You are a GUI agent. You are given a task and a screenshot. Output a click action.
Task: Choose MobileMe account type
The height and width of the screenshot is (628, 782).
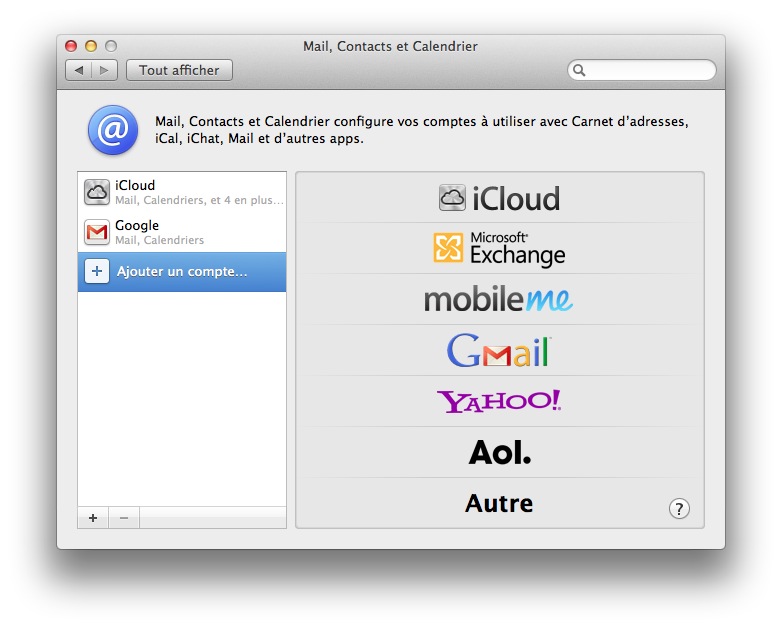[500, 299]
